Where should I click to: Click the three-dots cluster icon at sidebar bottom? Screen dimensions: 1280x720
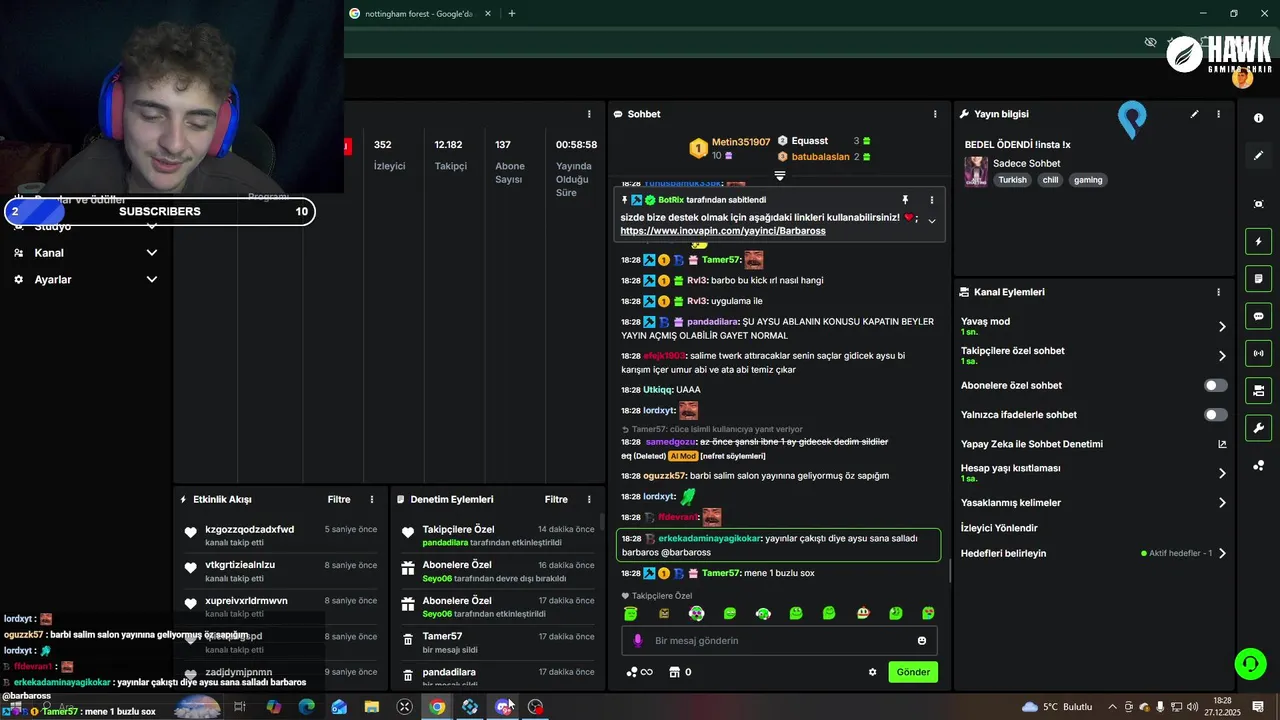(1258, 465)
